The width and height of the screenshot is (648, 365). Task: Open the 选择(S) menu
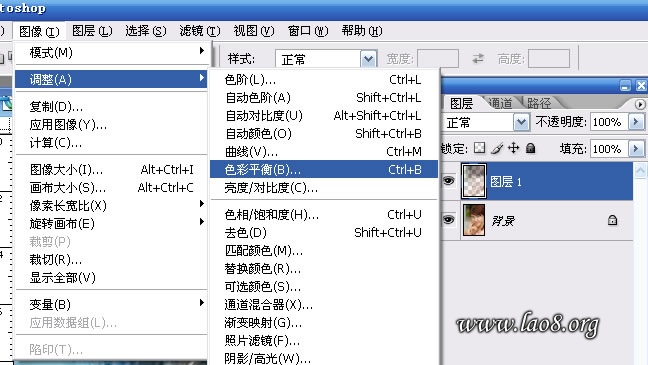[x=146, y=31]
